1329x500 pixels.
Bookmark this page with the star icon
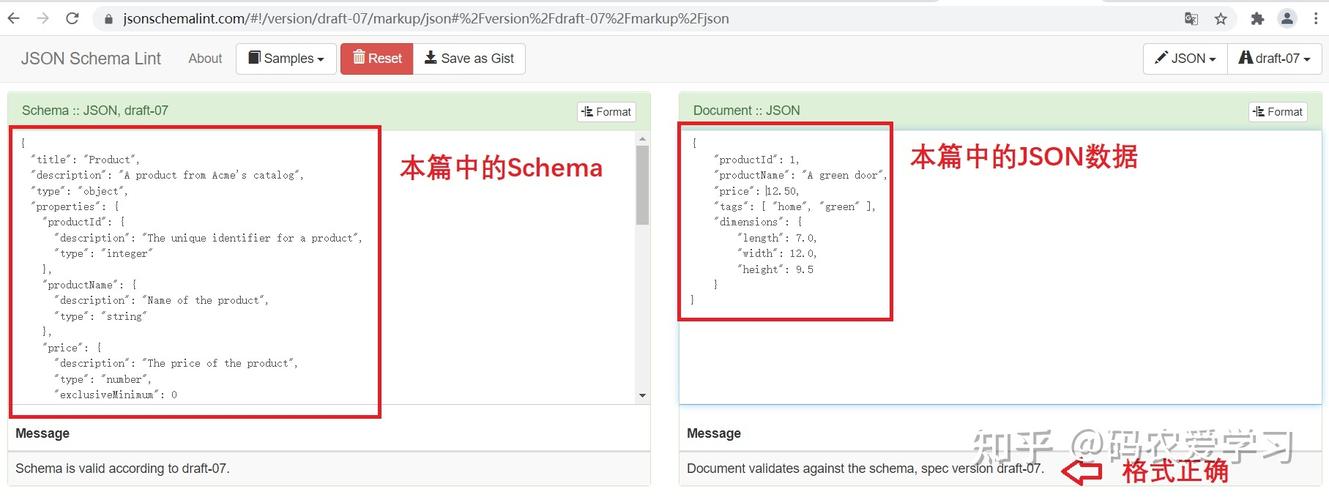(1221, 18)
